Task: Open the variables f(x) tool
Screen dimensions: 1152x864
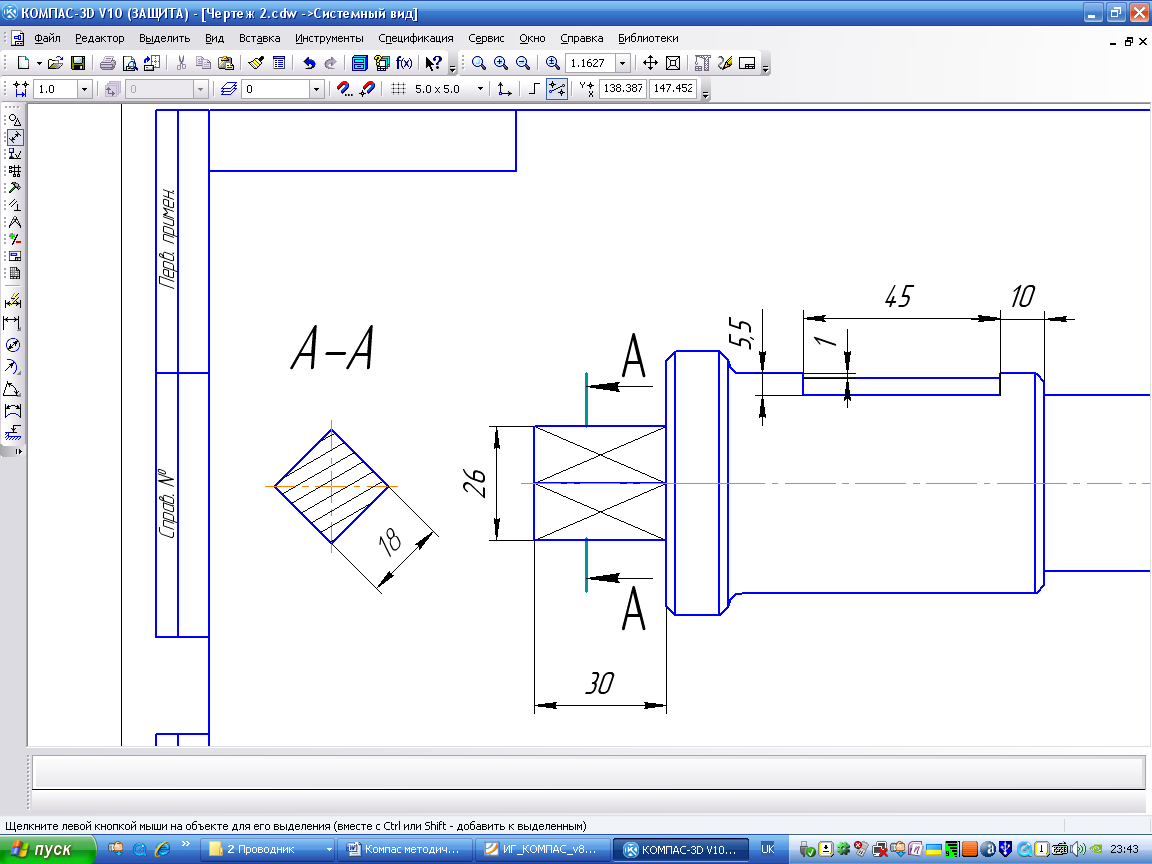Action: [404, 63]
